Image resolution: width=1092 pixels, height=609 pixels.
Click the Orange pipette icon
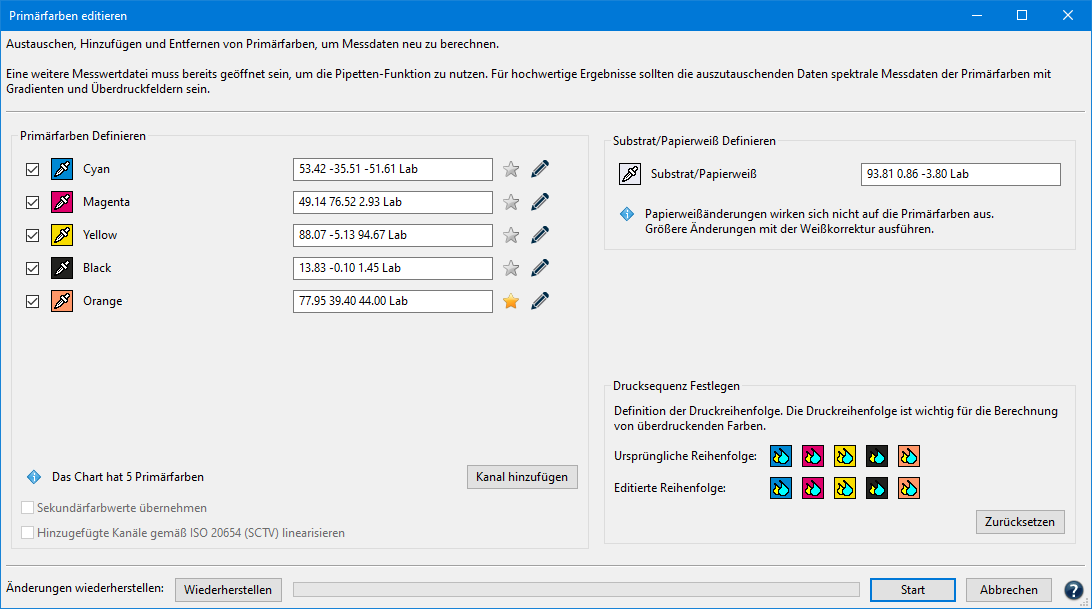coord(62,301)
